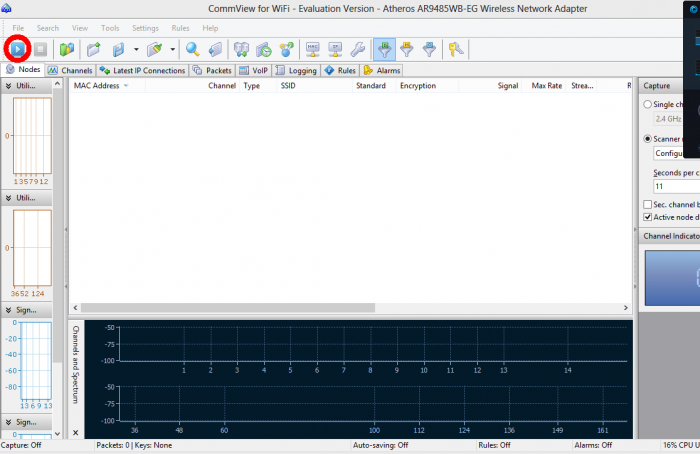The width and height of the screenshot is (700, 454).
Task: Switch to the Packets tab
Action: pos(212,71)
